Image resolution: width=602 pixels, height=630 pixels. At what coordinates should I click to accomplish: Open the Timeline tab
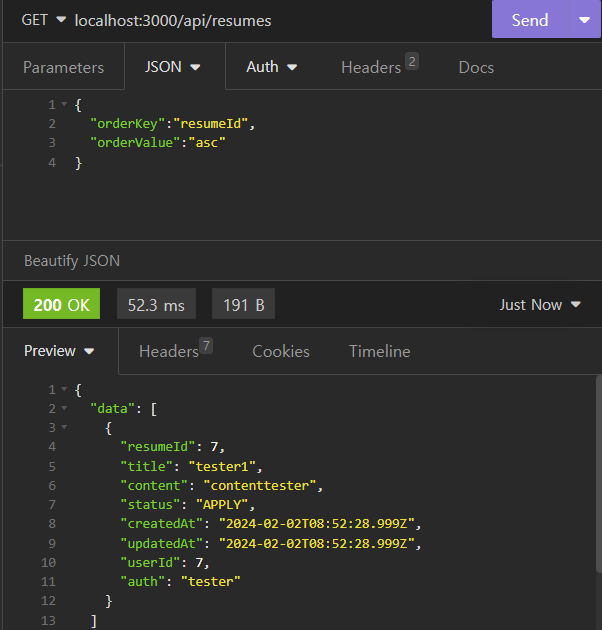point(379,351)
